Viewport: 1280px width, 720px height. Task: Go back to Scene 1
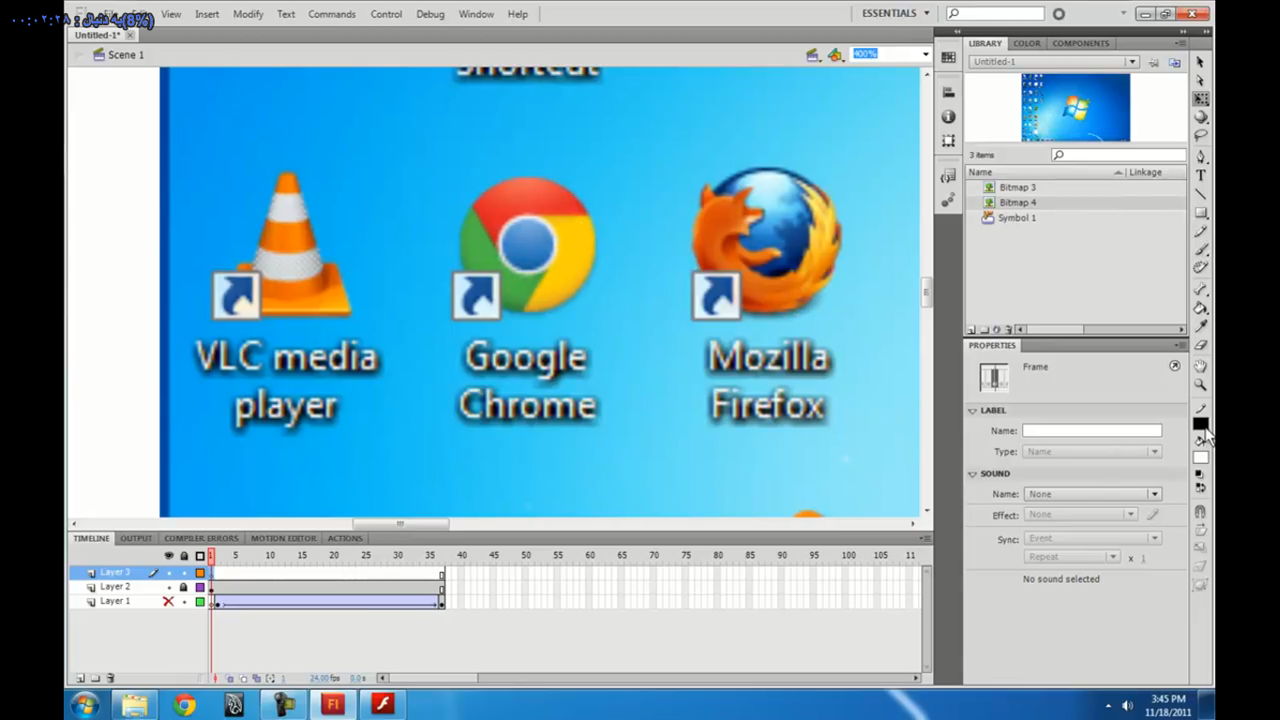pos(119,55)
